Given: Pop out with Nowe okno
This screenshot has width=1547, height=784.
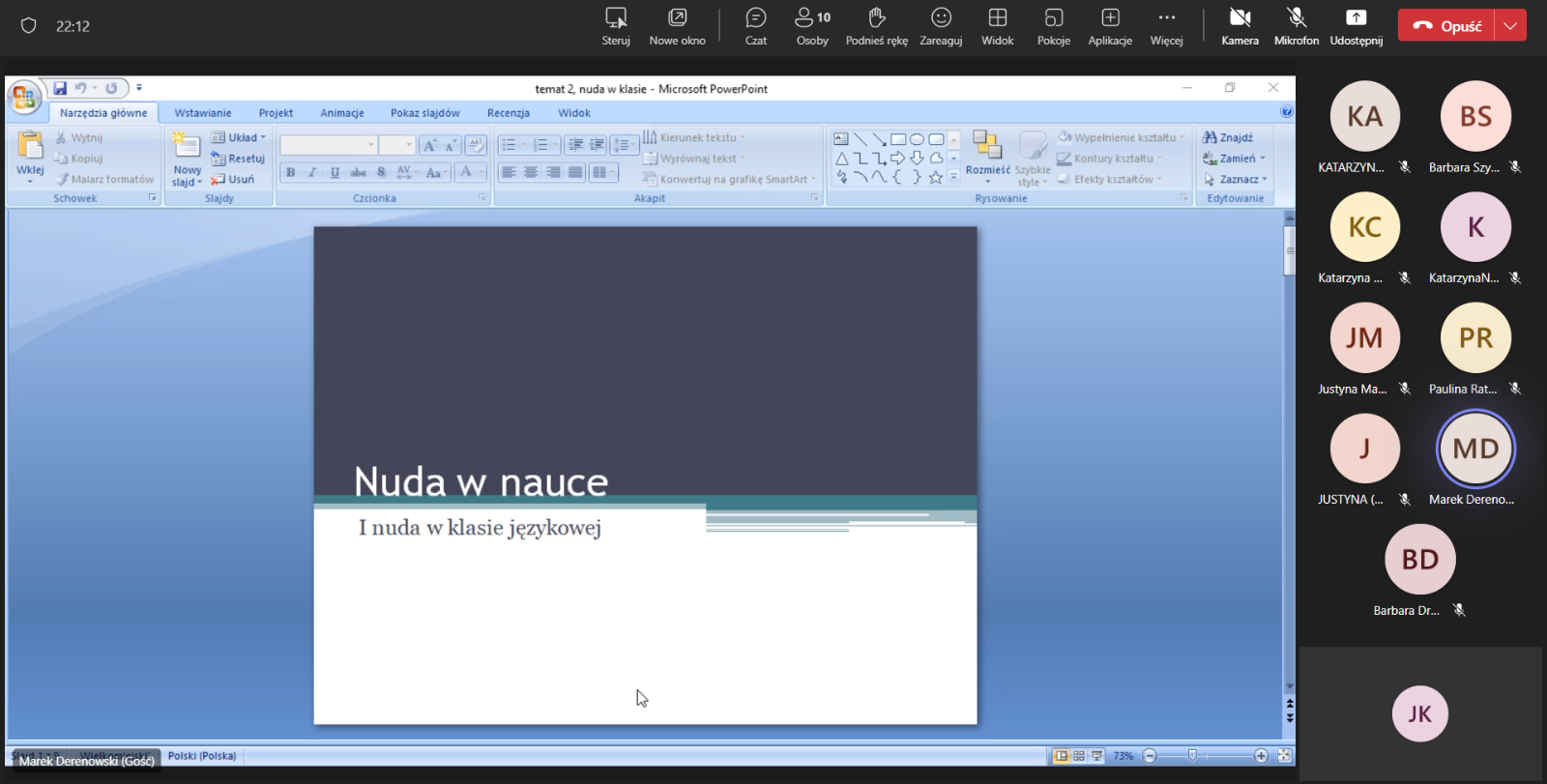Looking at the screenshot, I should (x=677, y=26).
